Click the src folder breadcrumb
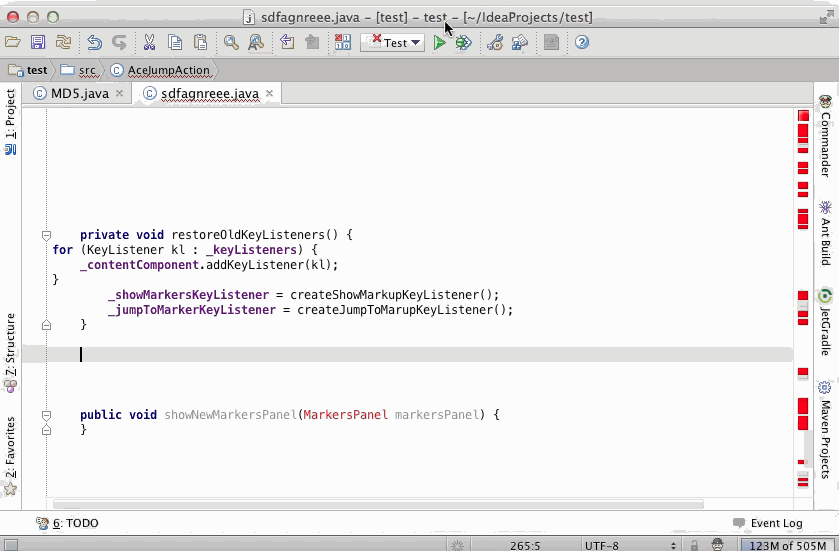 point(78,70)
